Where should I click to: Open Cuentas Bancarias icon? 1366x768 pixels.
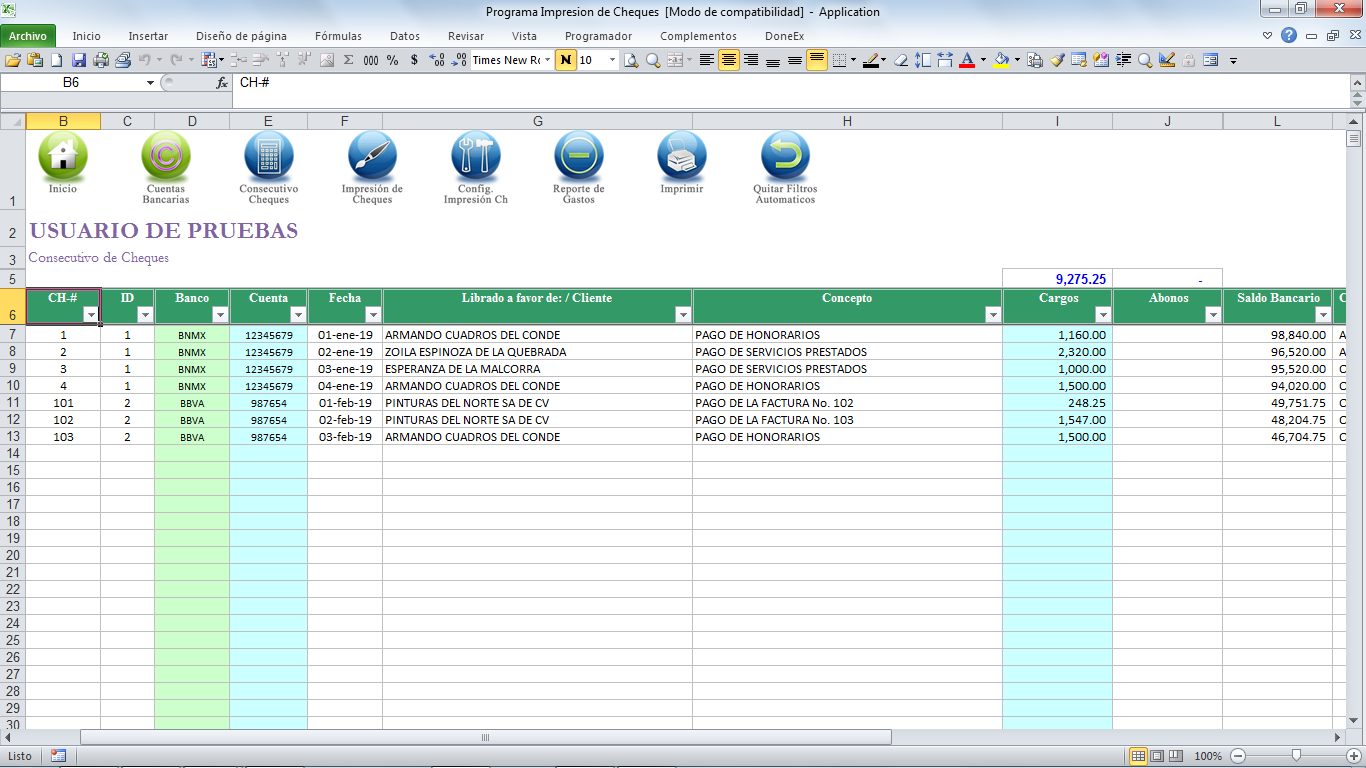click(x=166, y=156)
